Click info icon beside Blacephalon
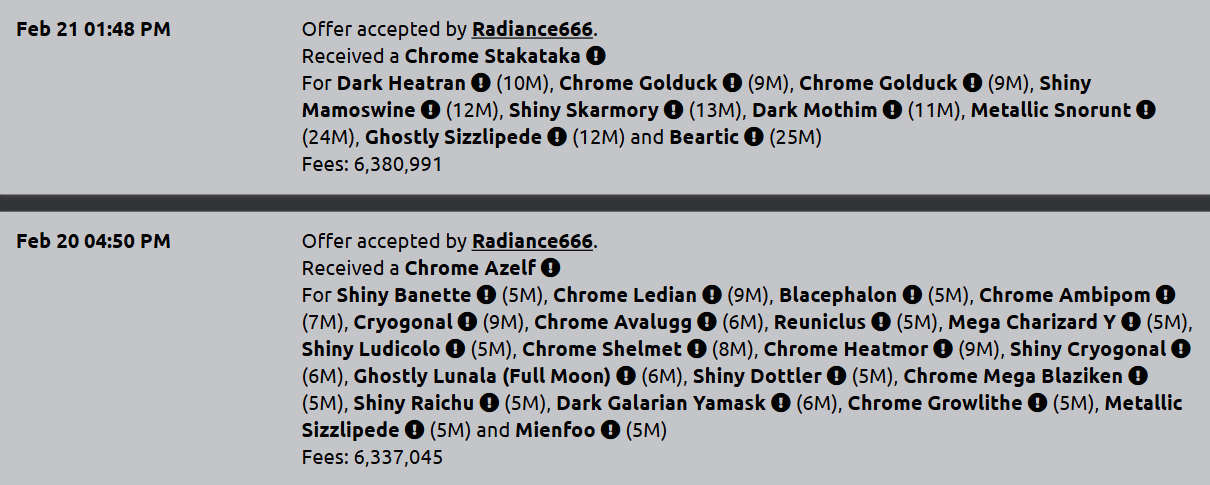Screen dimensions: 1210x485 pos(913,295)
